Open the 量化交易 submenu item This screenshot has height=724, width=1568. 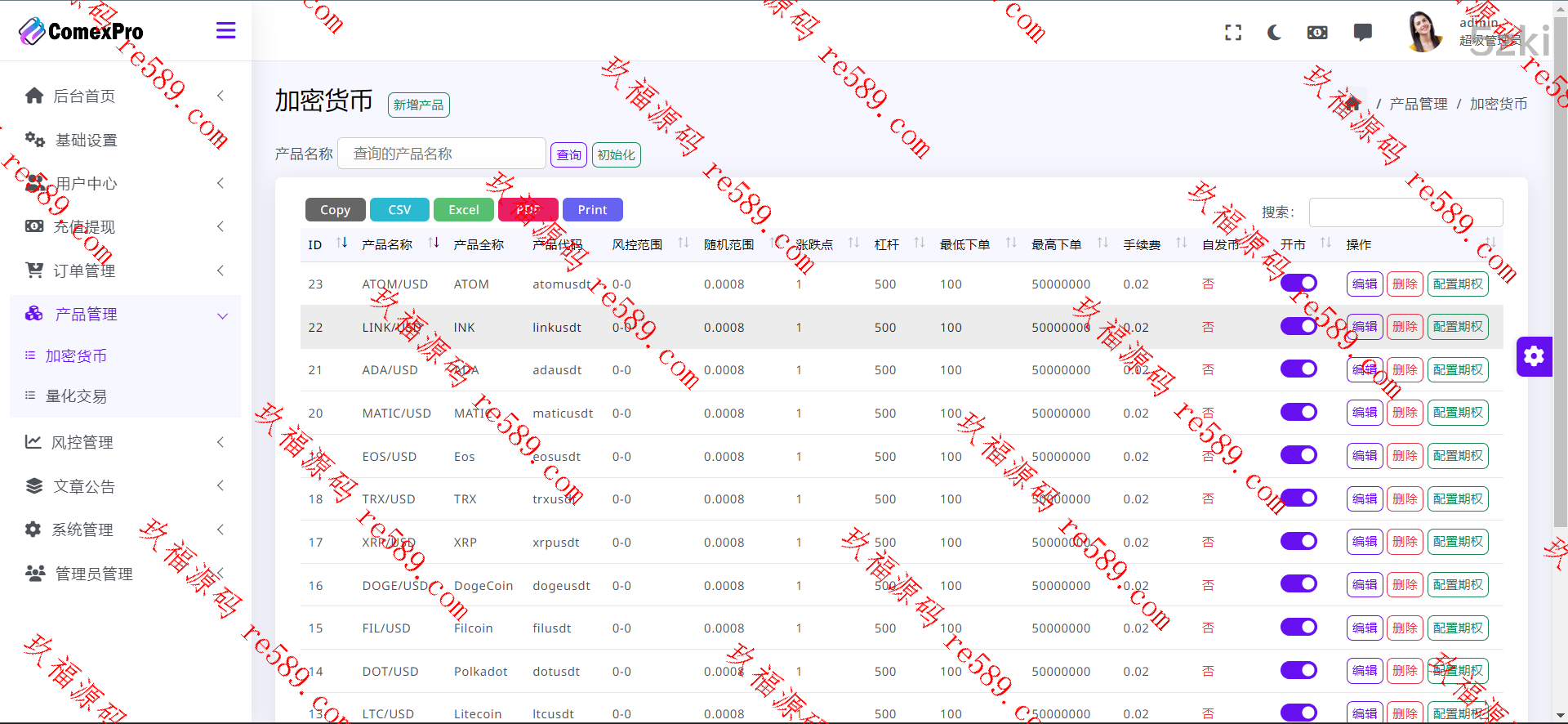click(76, 396)
